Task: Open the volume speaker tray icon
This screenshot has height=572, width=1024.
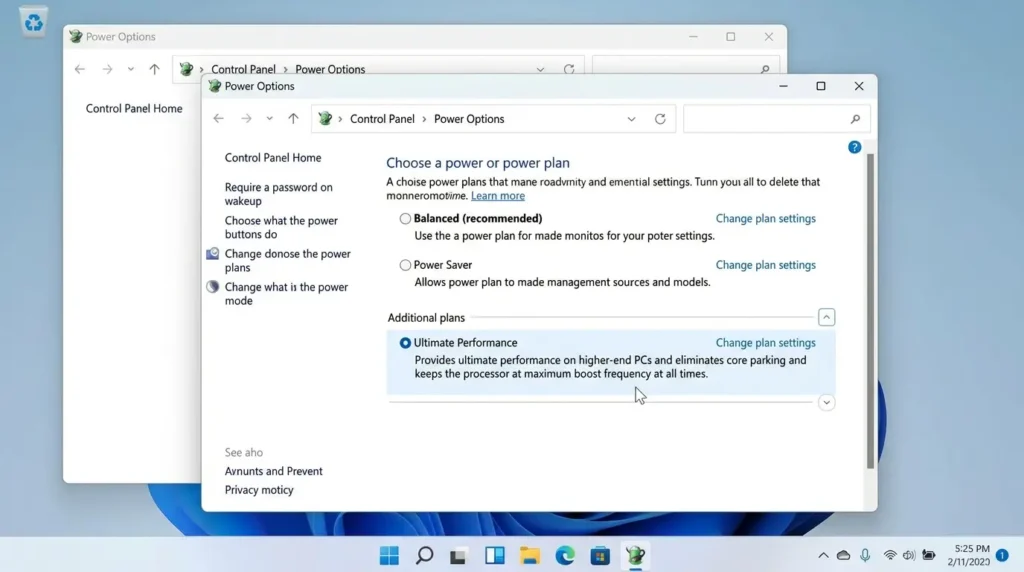Action: [x=908, y=556]
